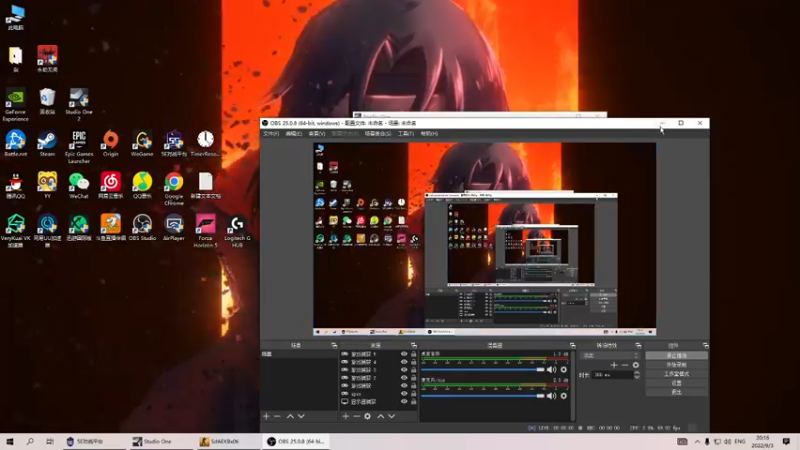Select the Forza Horizon 5 icon
Image resolution: width=800 pixels, height=450 pixels.
(x=205, y=231)
